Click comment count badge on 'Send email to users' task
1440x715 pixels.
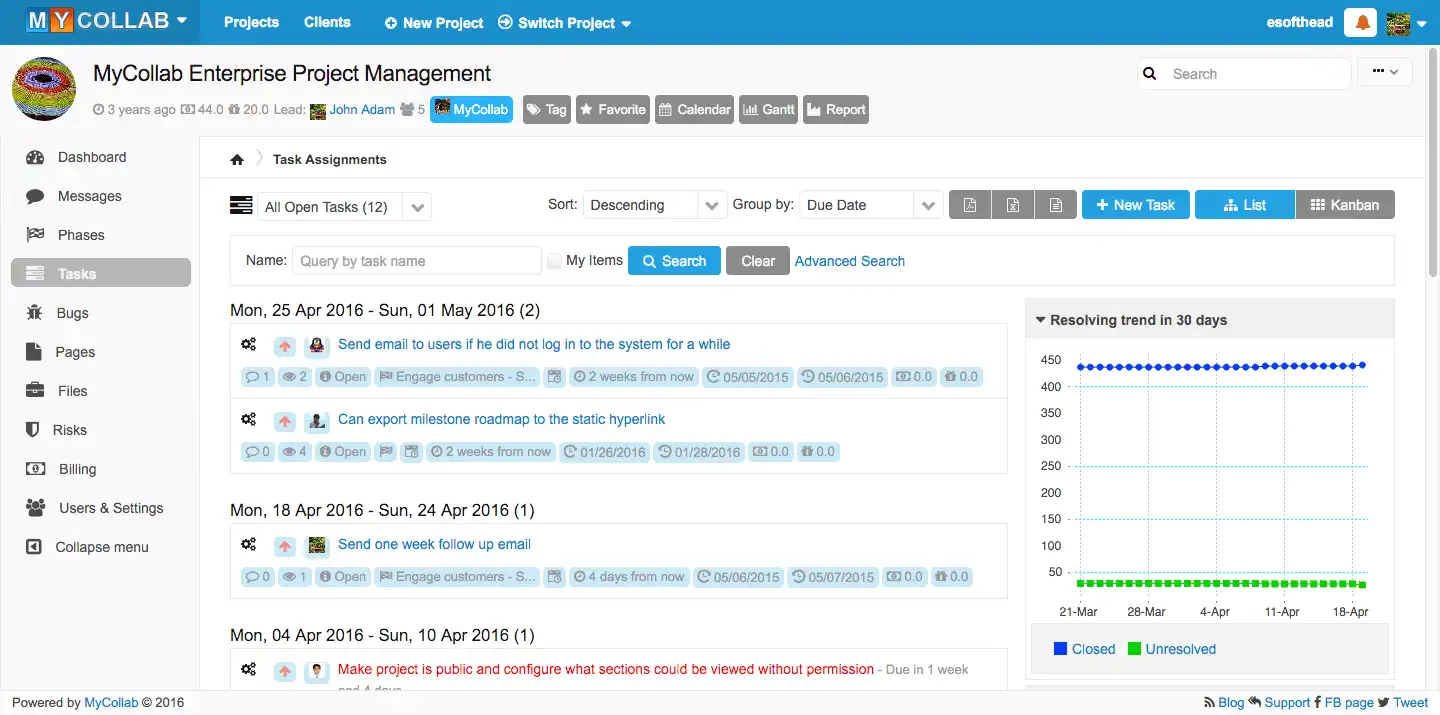pyautogui.click(x=257, y=377)
